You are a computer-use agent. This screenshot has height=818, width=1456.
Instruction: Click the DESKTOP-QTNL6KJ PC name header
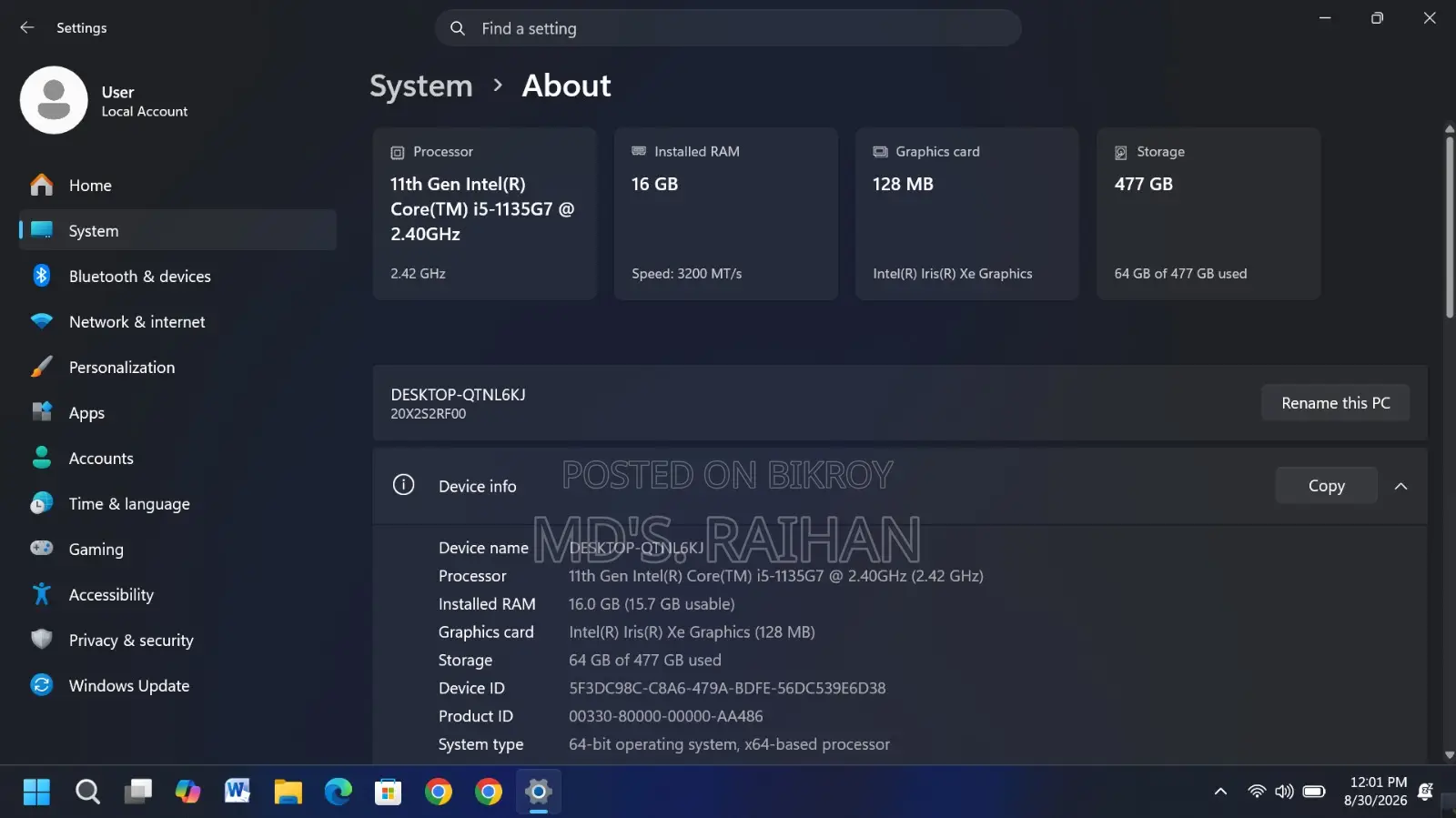[x=458, y=395]
